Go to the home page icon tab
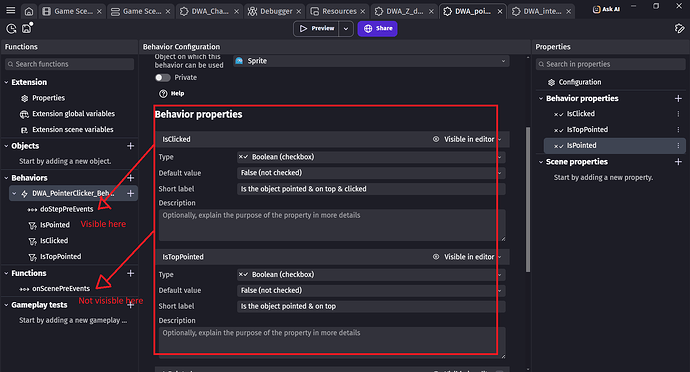 click(29, 11)
